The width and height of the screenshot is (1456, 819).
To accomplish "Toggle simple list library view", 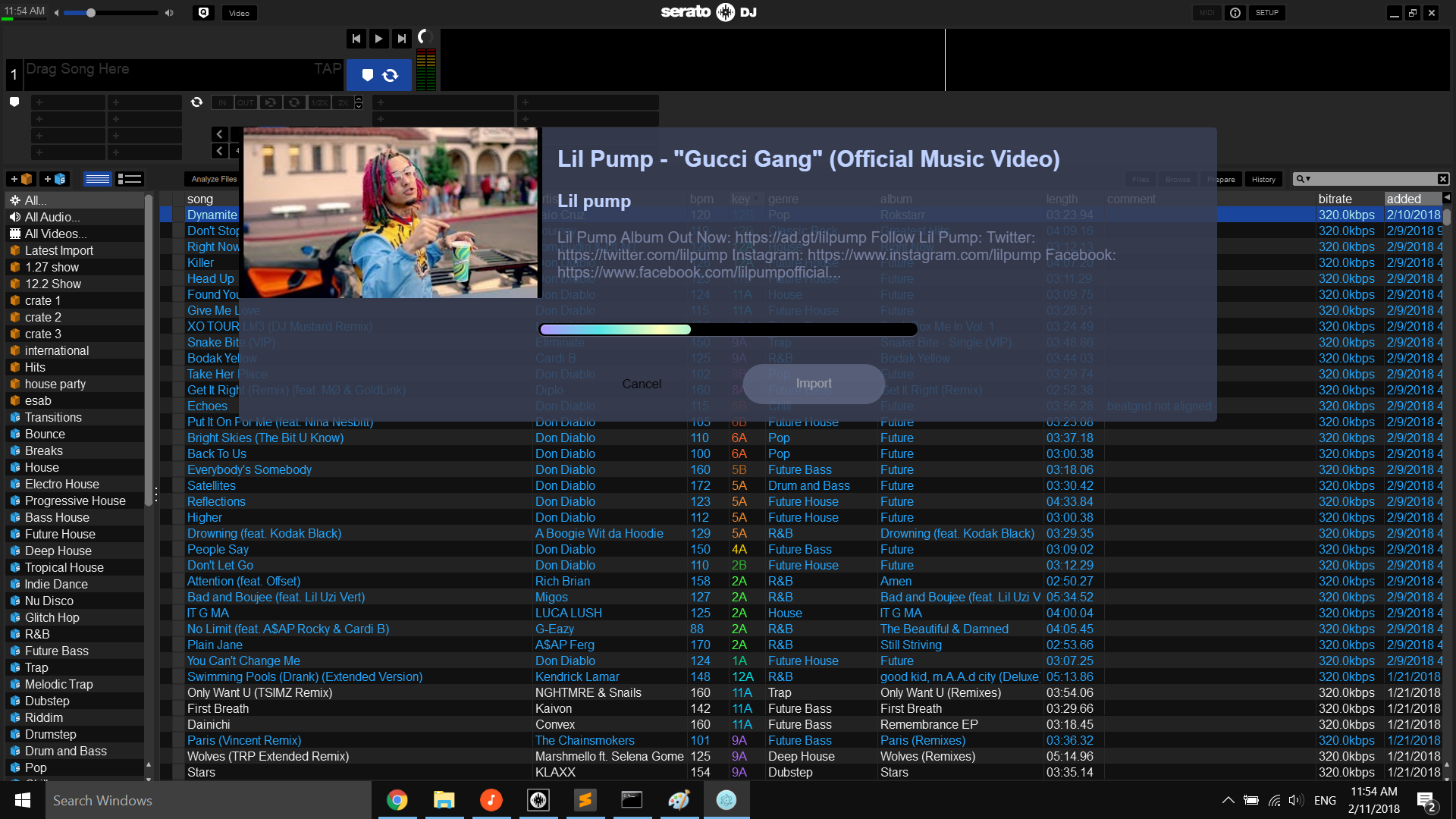I will [98, 179].
